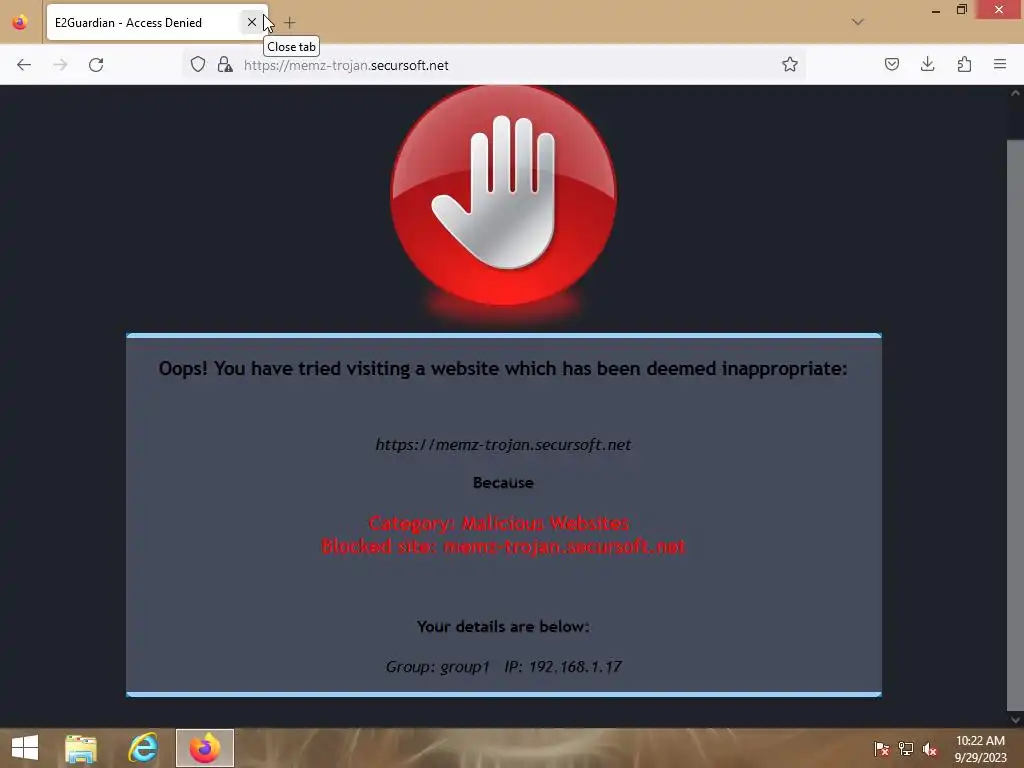Click 'Your details are below:' text
The image size is (1024, 768).
503,627
